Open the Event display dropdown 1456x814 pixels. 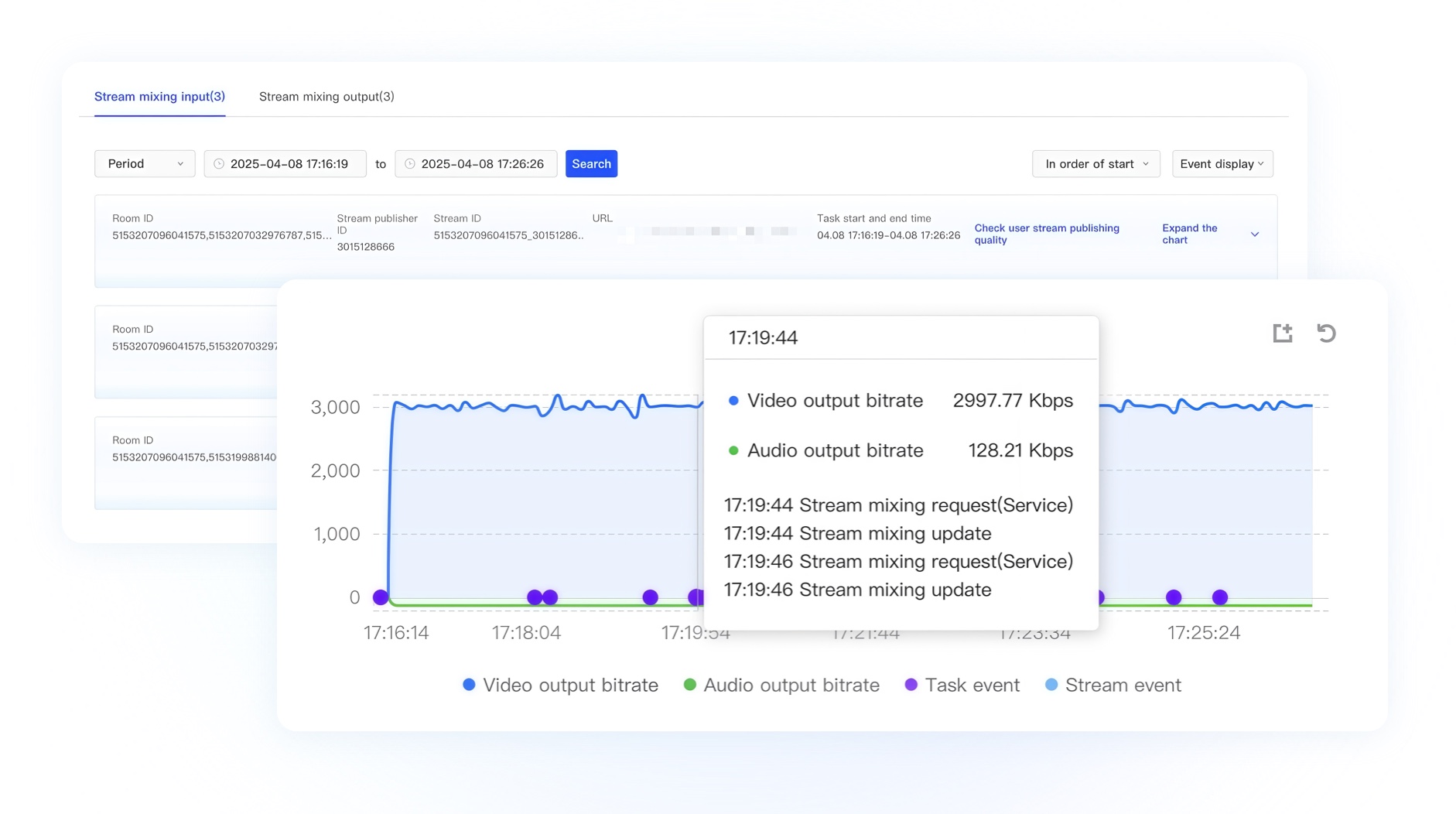click(x=1222, y=164)
